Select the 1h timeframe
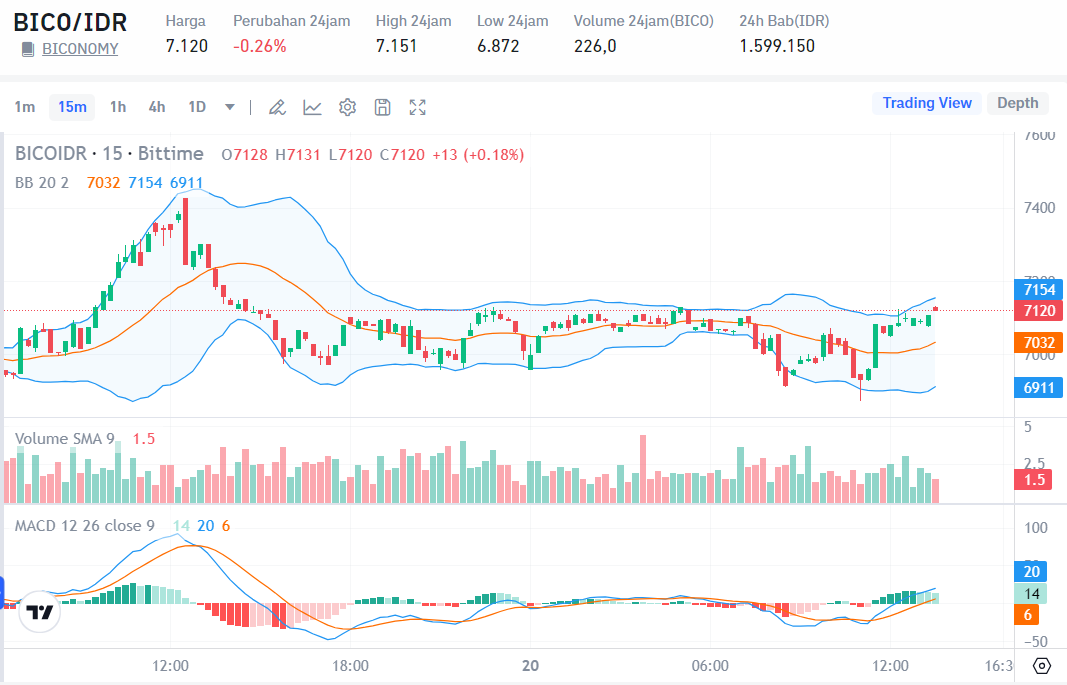Viewport: 1067px width, 685px height. click(118, 107)
